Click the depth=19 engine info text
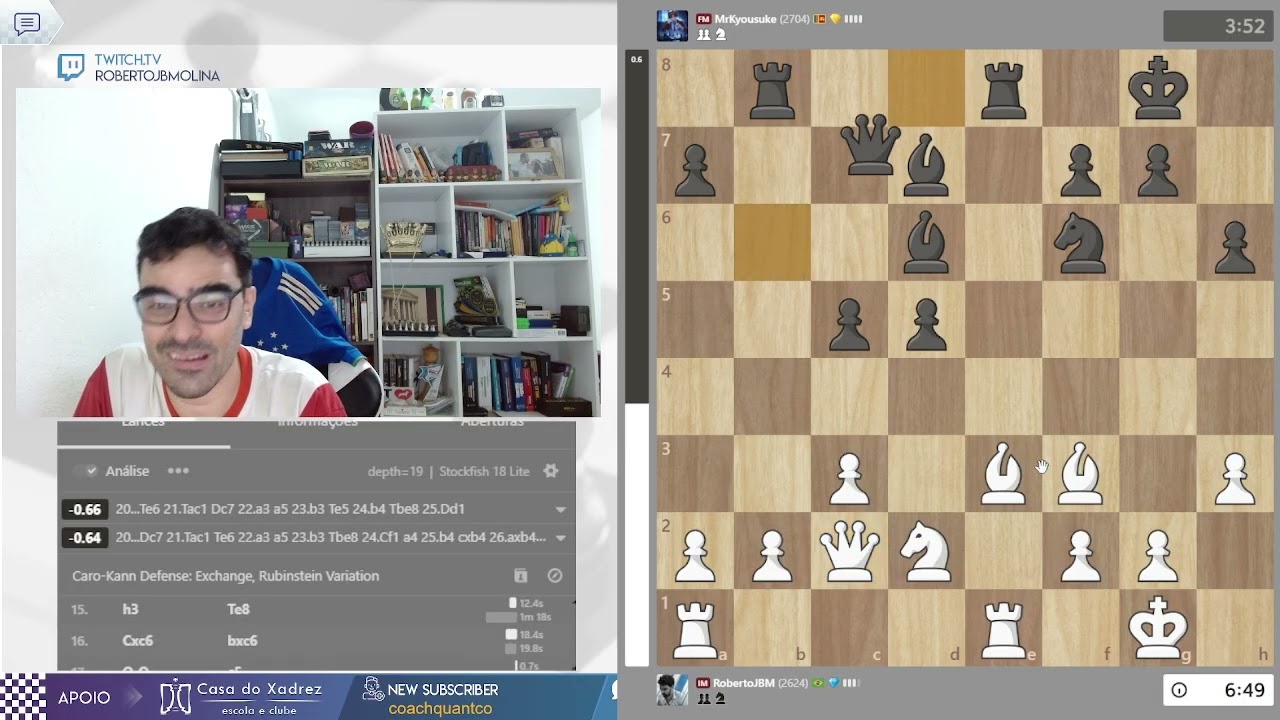The width and height of the screenshot is (1280, 720). 395,471
